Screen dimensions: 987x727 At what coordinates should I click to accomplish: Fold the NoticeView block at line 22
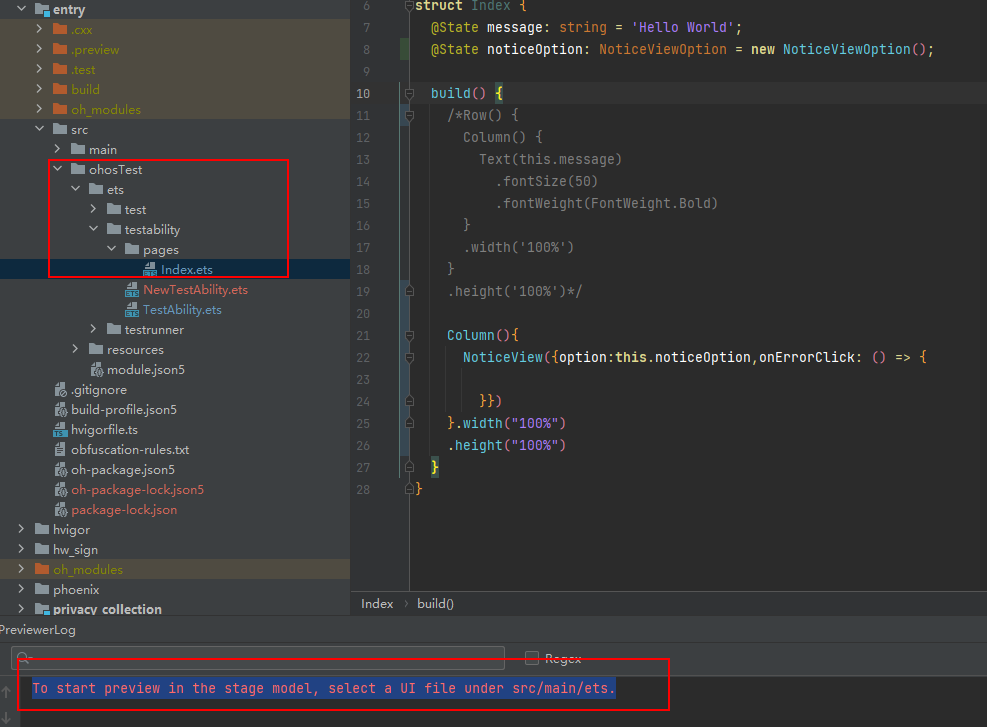[409, 358]
